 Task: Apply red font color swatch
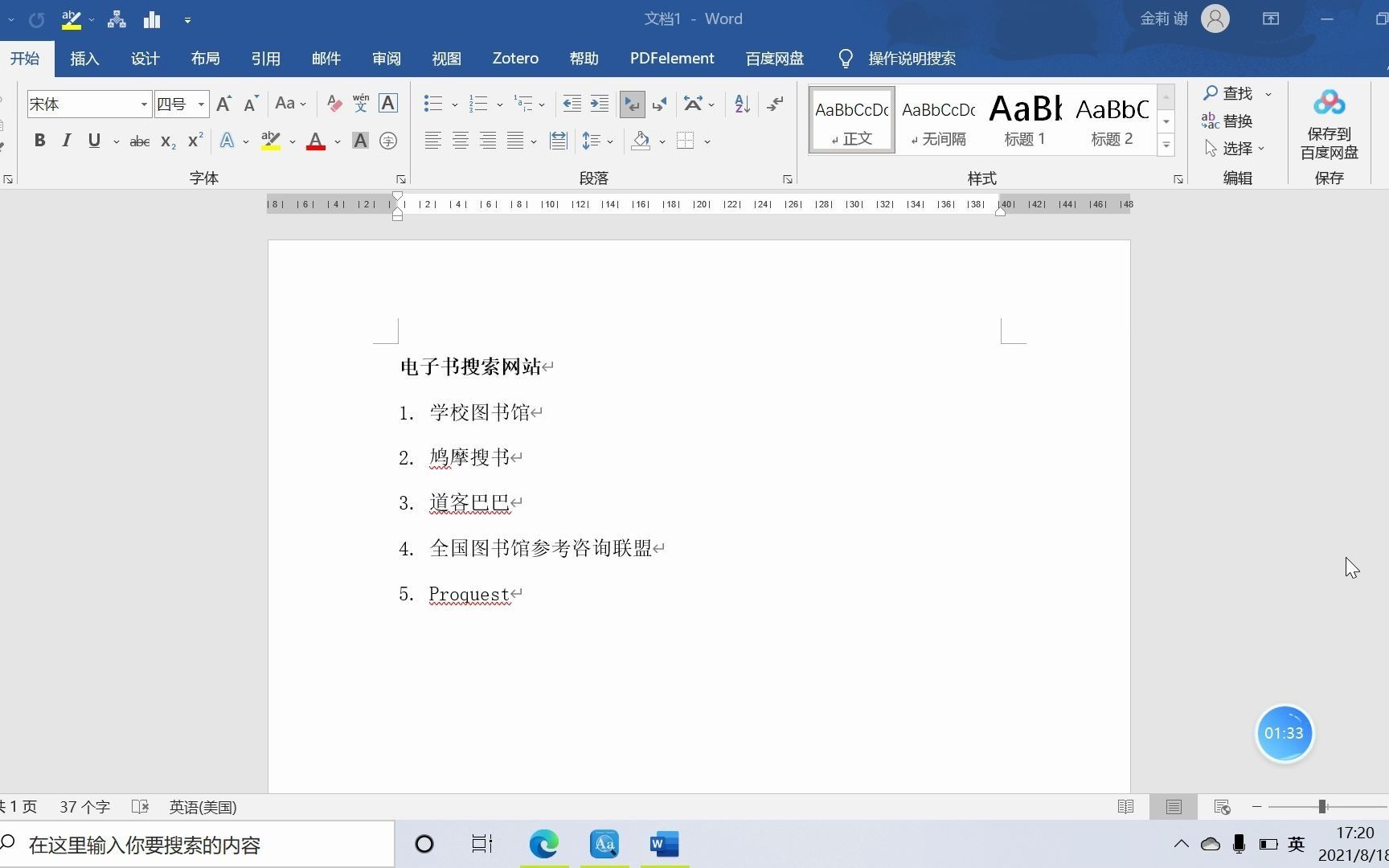(316, 141)
